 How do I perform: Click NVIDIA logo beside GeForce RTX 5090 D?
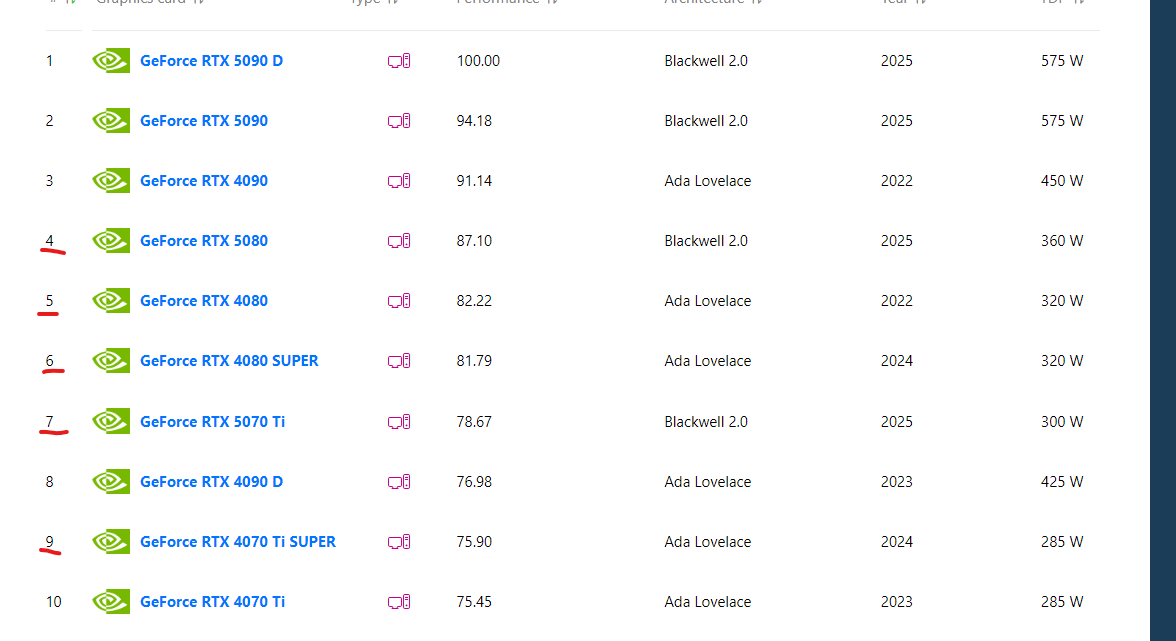[111, 61]
